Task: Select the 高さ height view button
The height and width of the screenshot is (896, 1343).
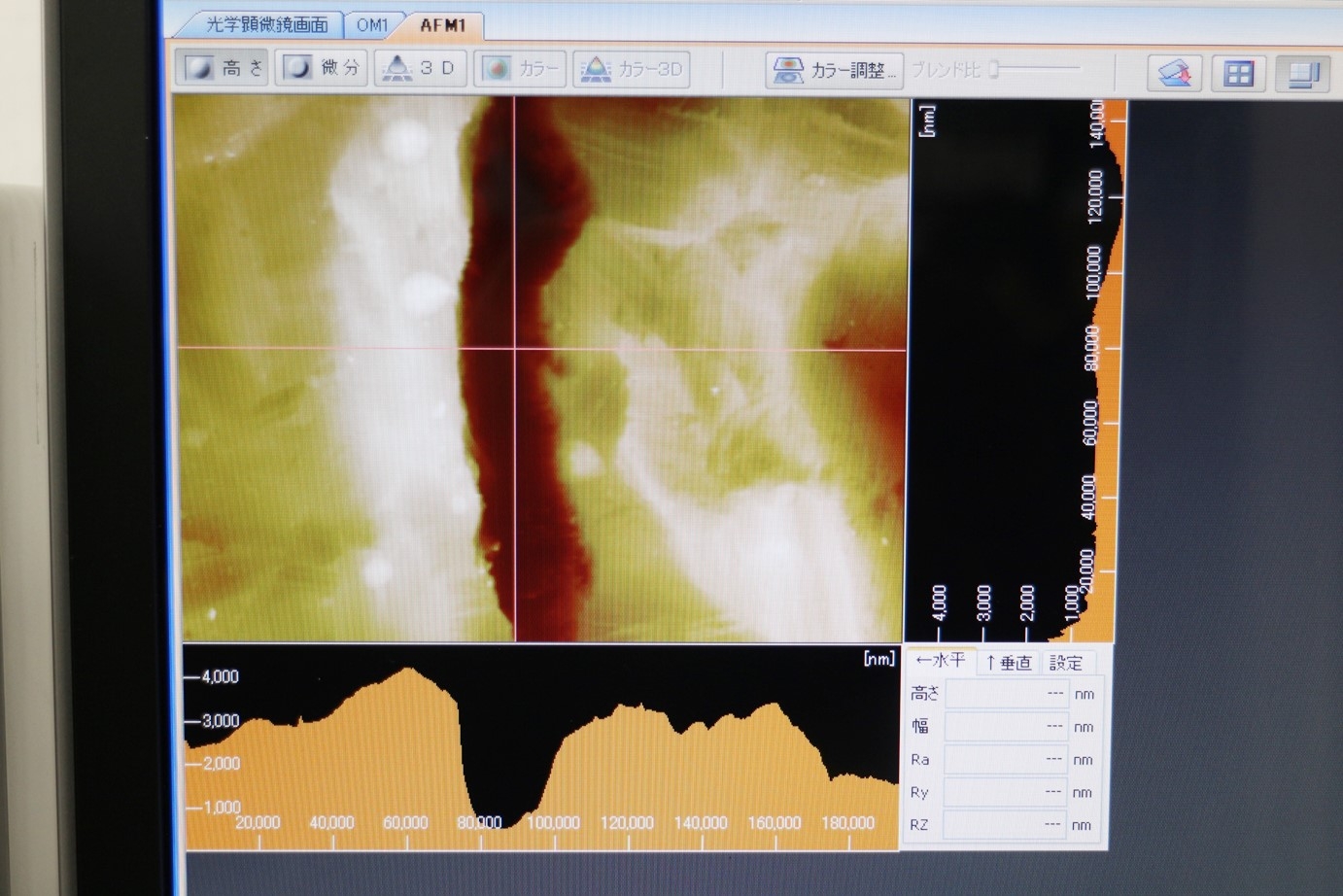Action: tap(223, 68)
